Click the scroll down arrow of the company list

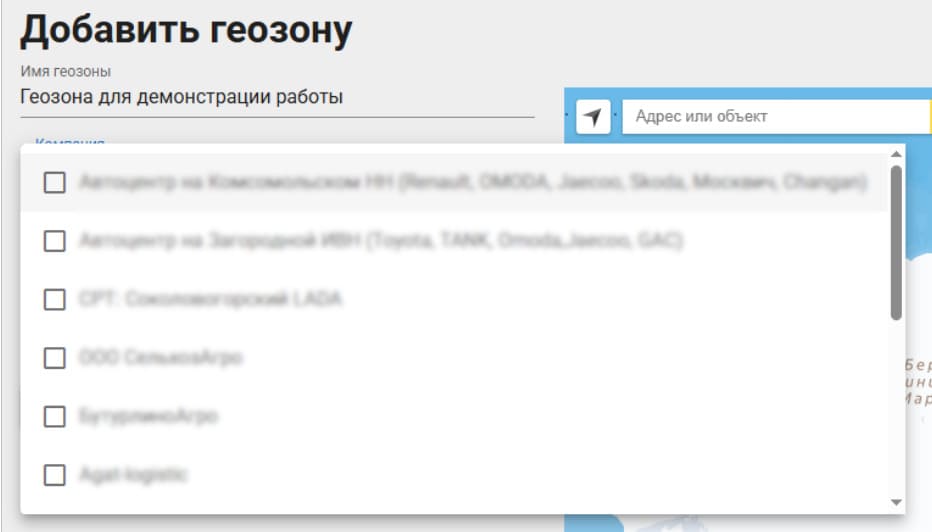click(x=896, y=502)
